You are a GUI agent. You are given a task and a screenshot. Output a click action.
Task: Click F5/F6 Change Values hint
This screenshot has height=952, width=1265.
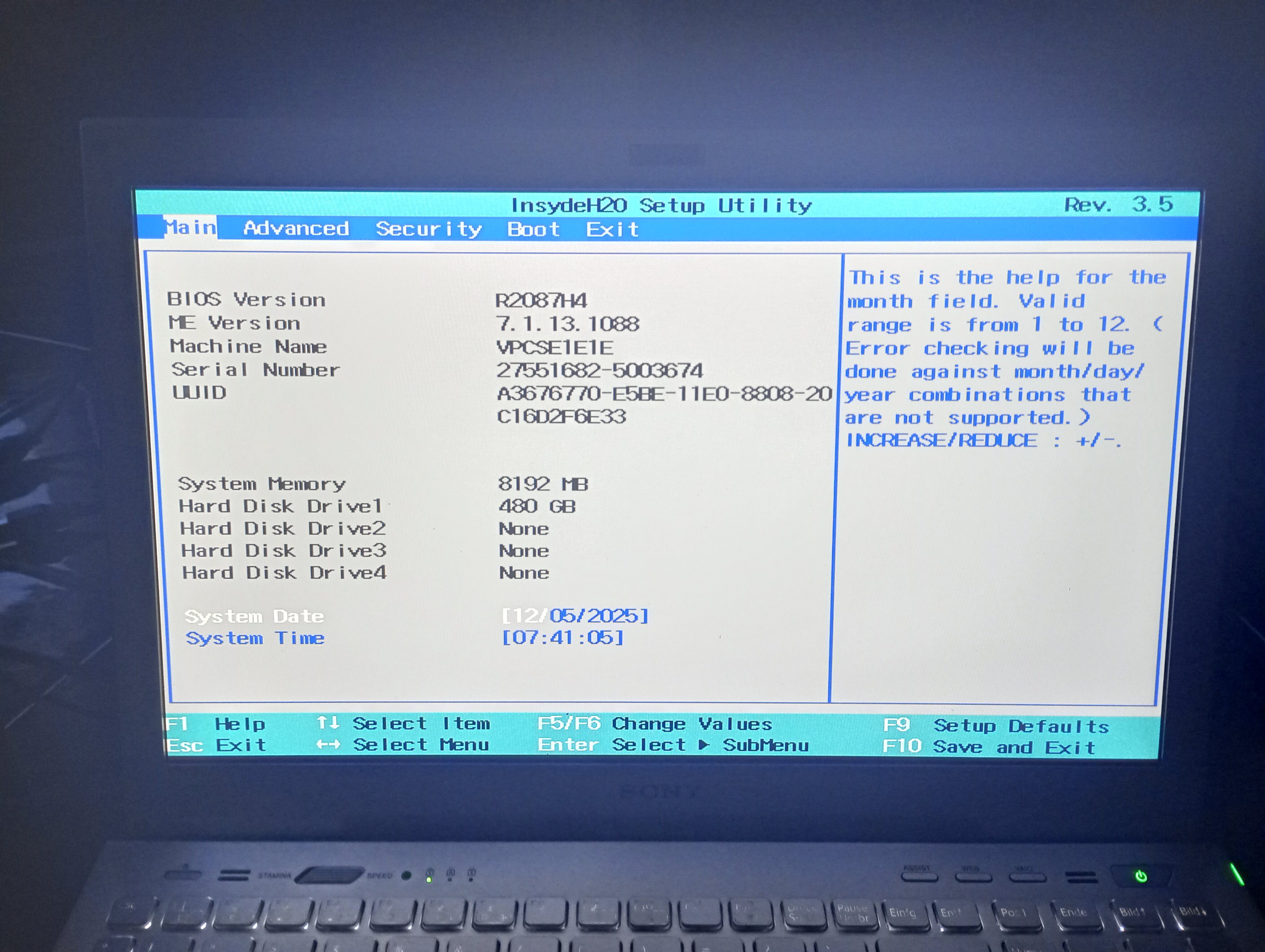point(654,724)
